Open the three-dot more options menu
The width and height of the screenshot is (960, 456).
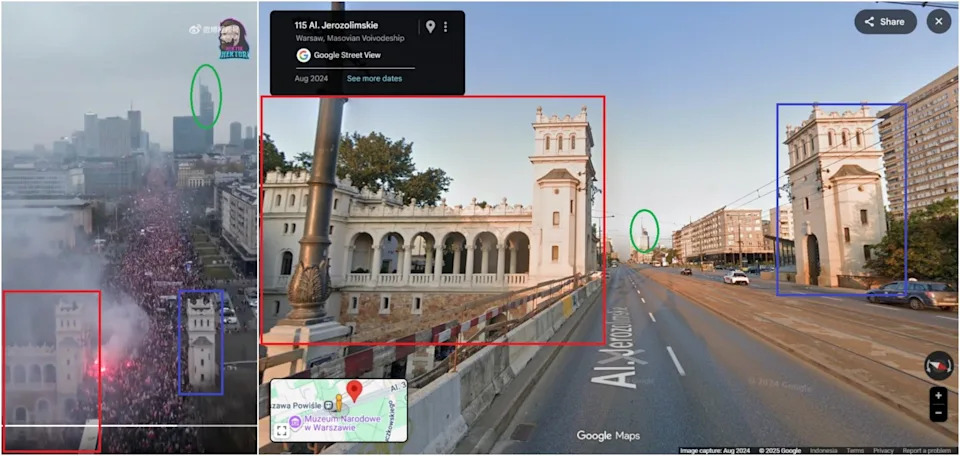point(446,27)
